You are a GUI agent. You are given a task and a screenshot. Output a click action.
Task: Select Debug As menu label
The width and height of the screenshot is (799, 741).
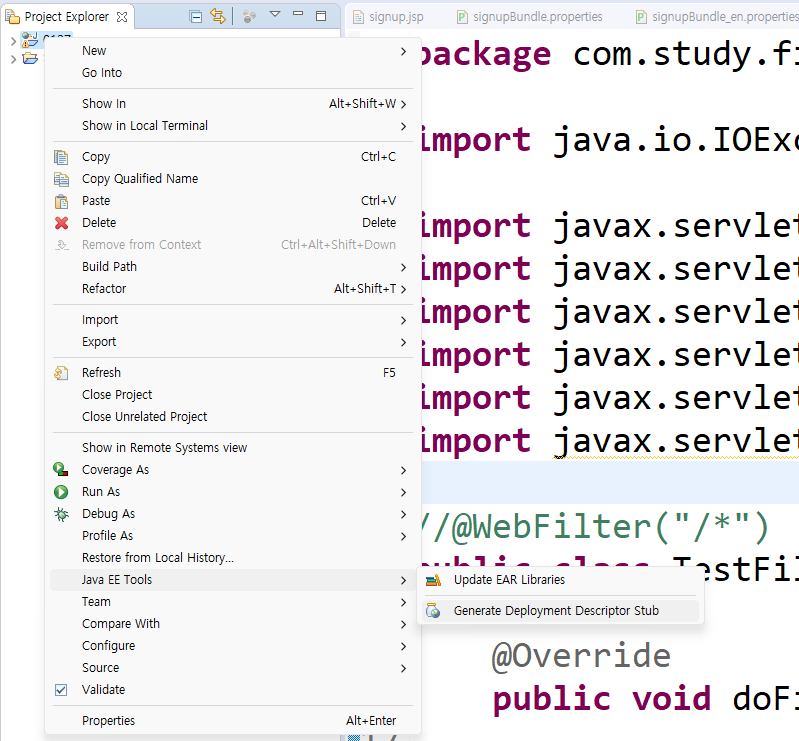(109, 514)
